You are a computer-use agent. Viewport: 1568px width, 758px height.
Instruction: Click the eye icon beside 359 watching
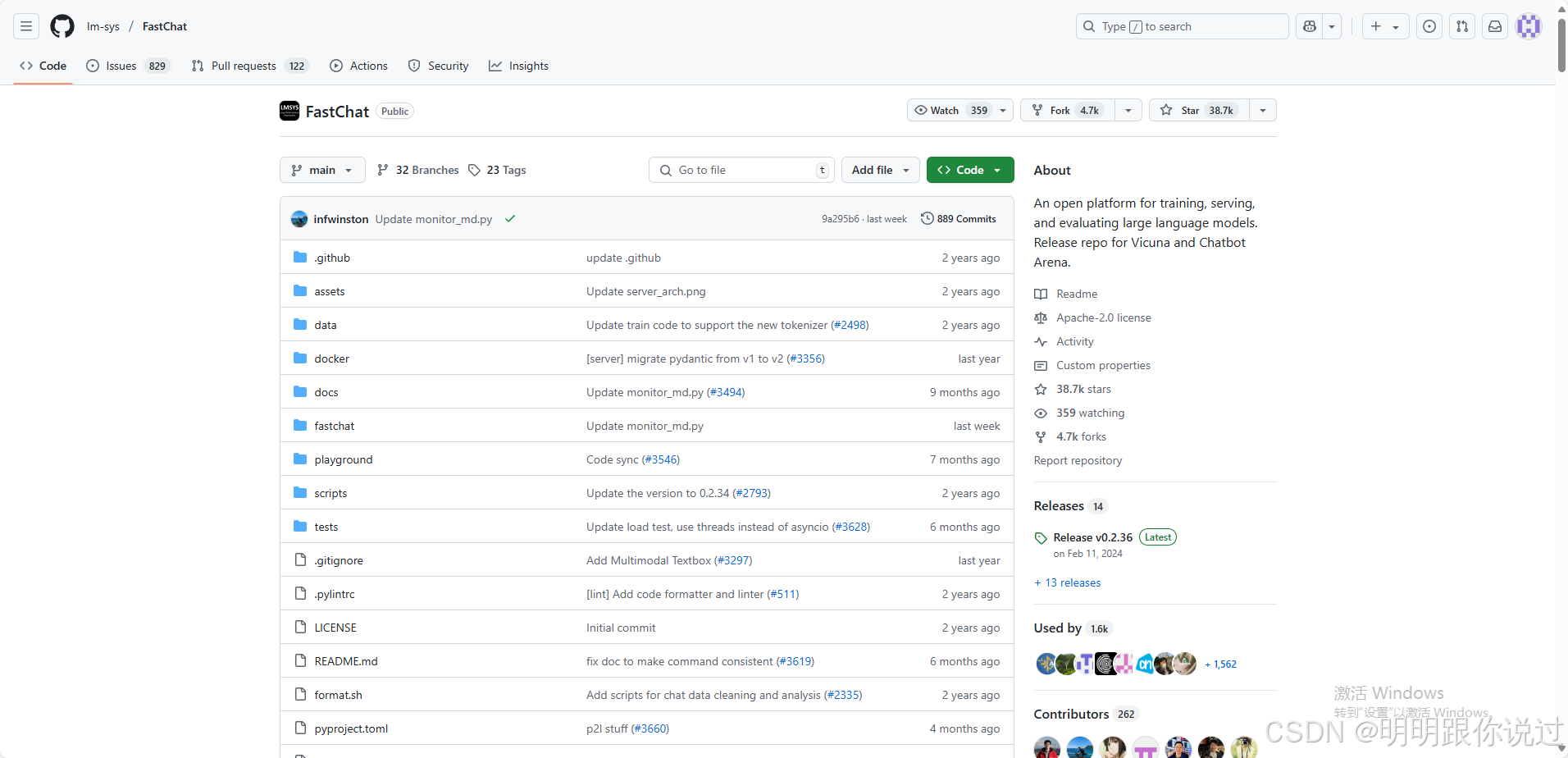point(1041,413)
